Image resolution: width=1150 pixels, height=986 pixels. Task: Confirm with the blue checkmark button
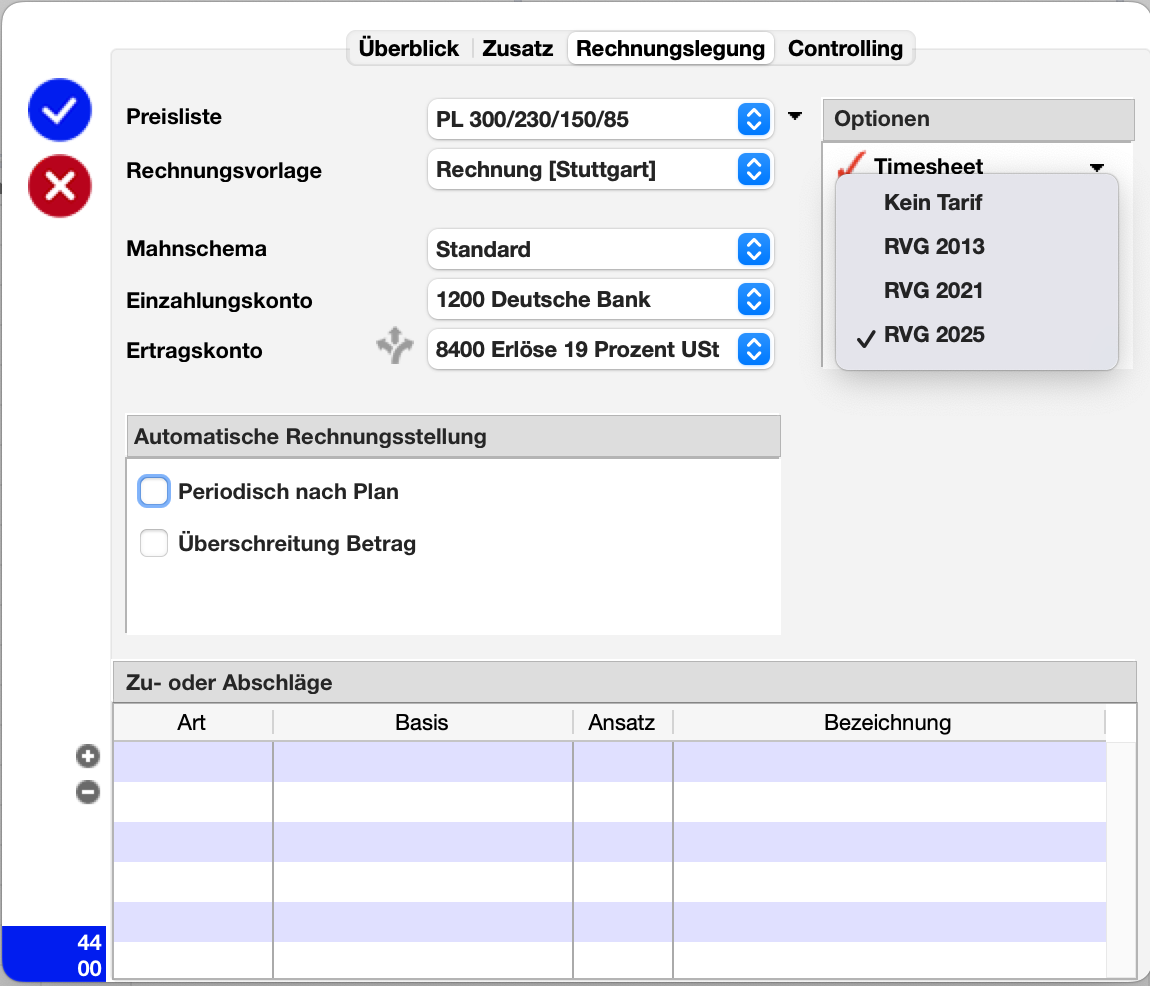(x=59, y=110)
